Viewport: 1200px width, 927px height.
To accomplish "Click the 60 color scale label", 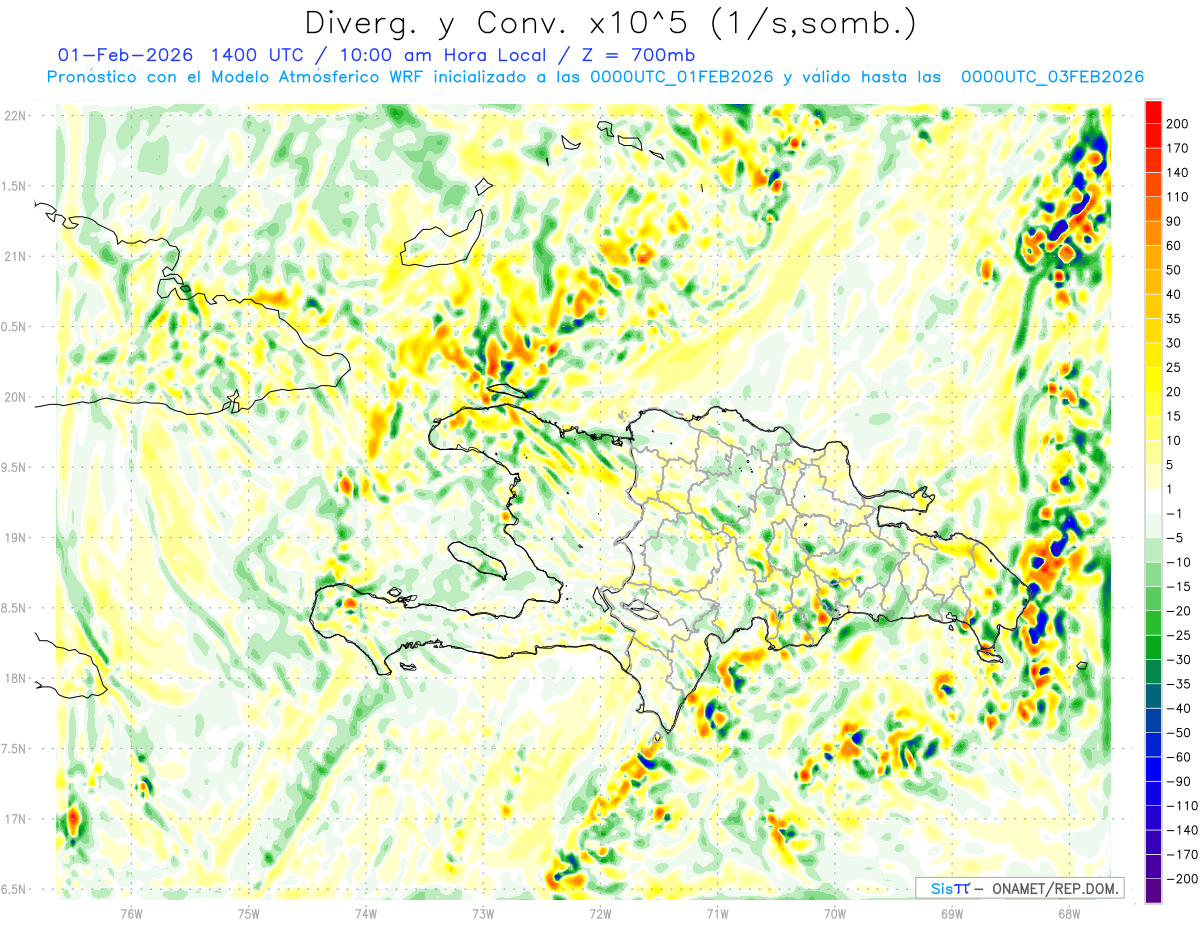I will (1174, 246).
